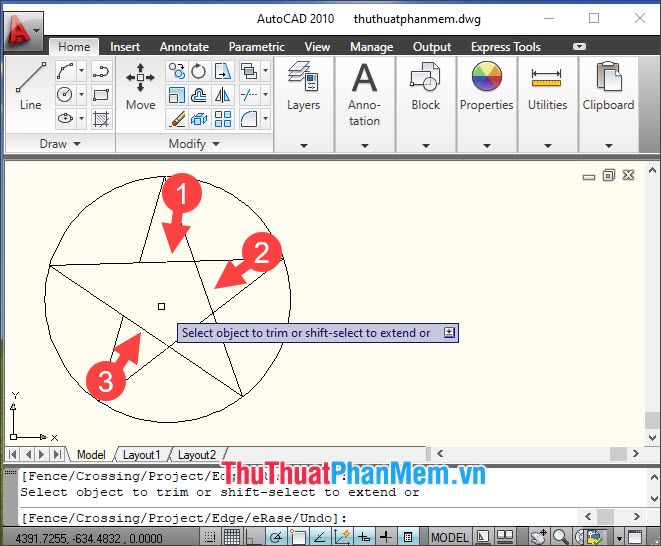Click the MODEL space button
661x546 pixels.
coord(450,537)
